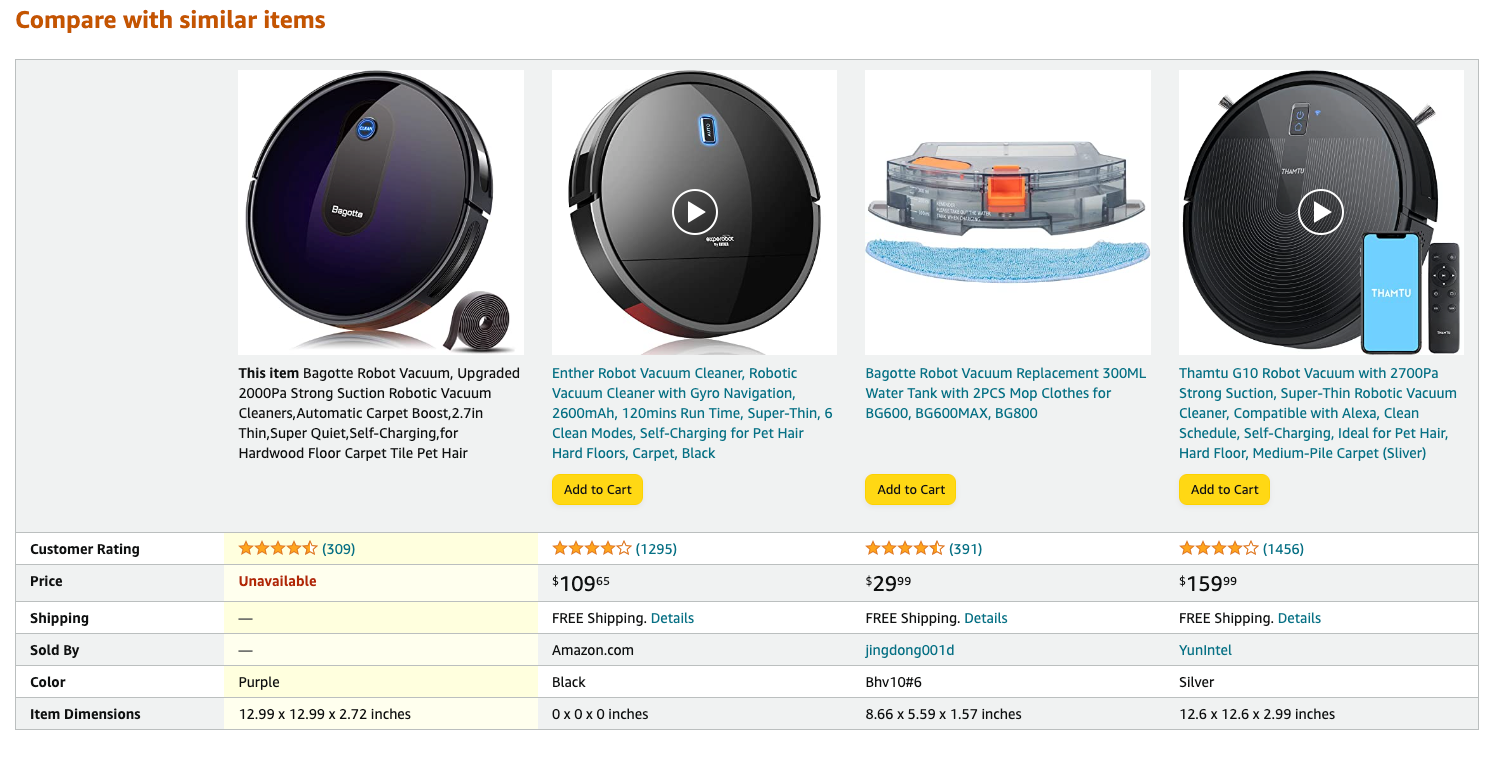Open the Bagotte Replacement Water Tank title link
Screen dimensions: 1495x762
point(1006,393)
